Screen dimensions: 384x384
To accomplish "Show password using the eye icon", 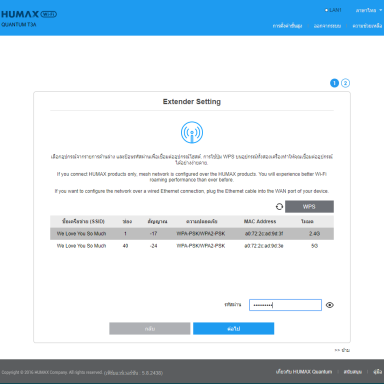I will (330, 305).
